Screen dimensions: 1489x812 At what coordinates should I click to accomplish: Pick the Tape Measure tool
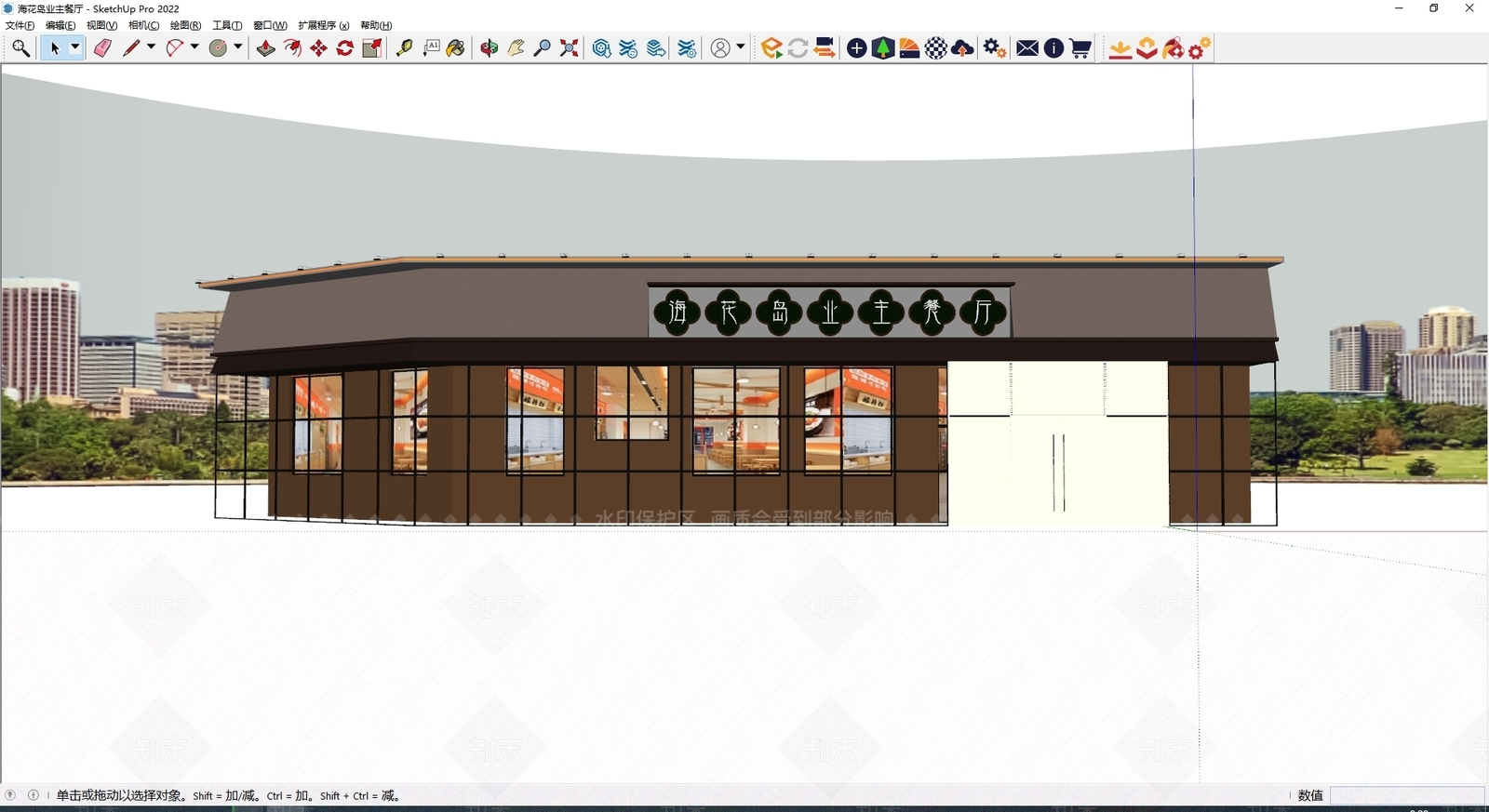click(404, 48)
